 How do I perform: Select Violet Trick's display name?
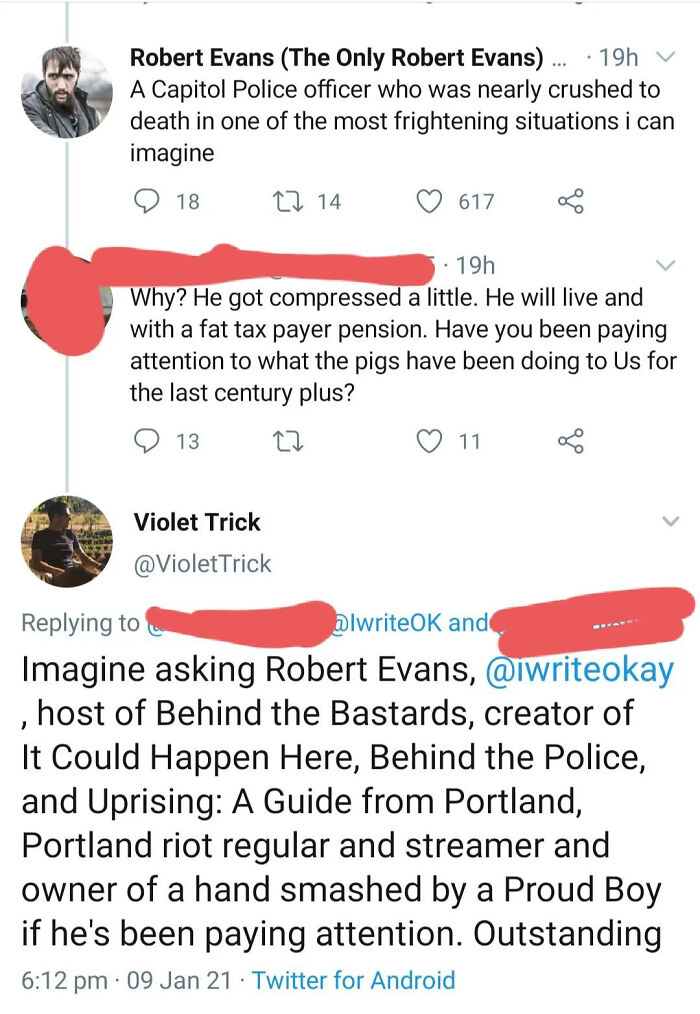click(x=197, y=521)
